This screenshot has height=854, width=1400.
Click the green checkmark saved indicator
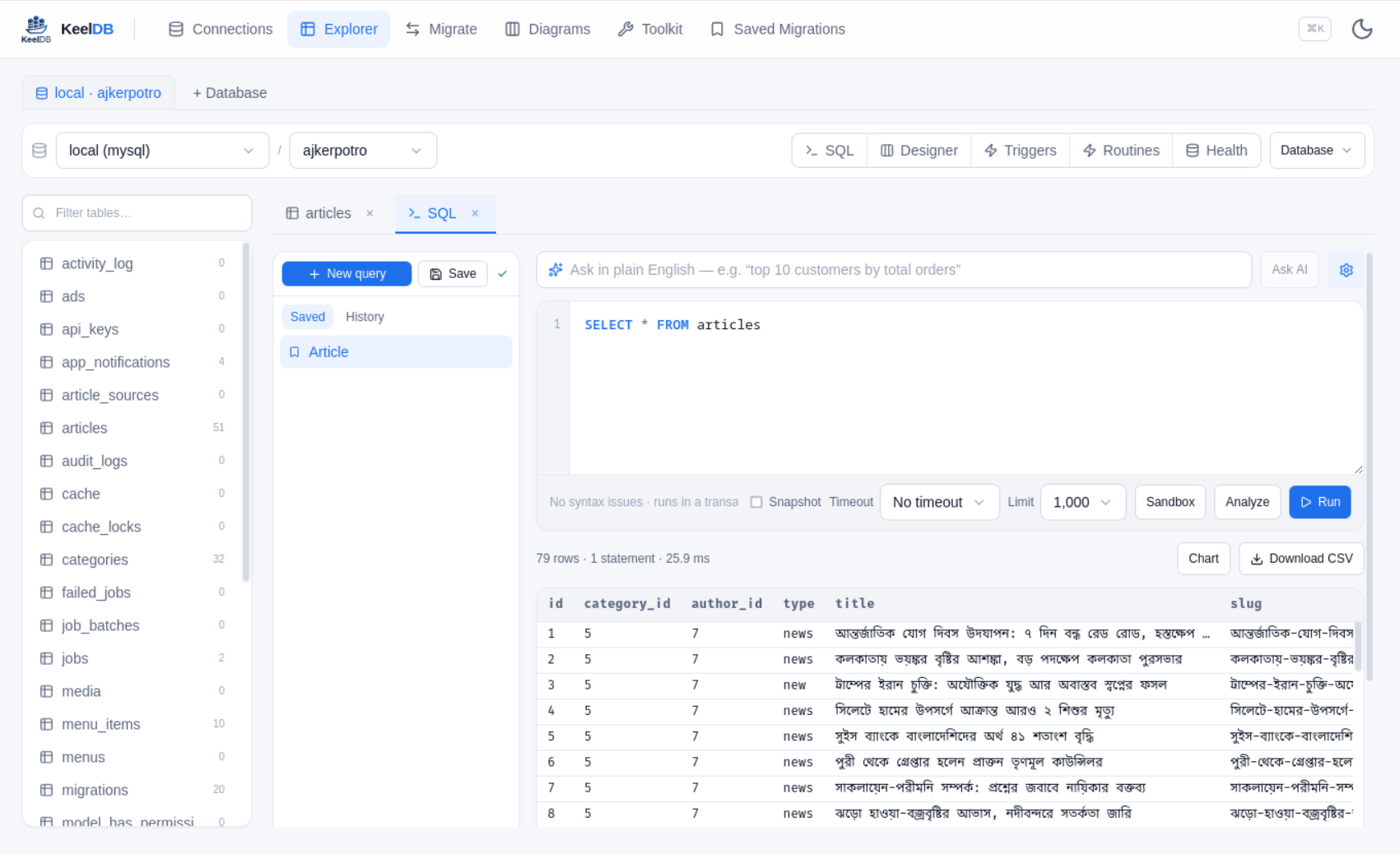[502, 274]
